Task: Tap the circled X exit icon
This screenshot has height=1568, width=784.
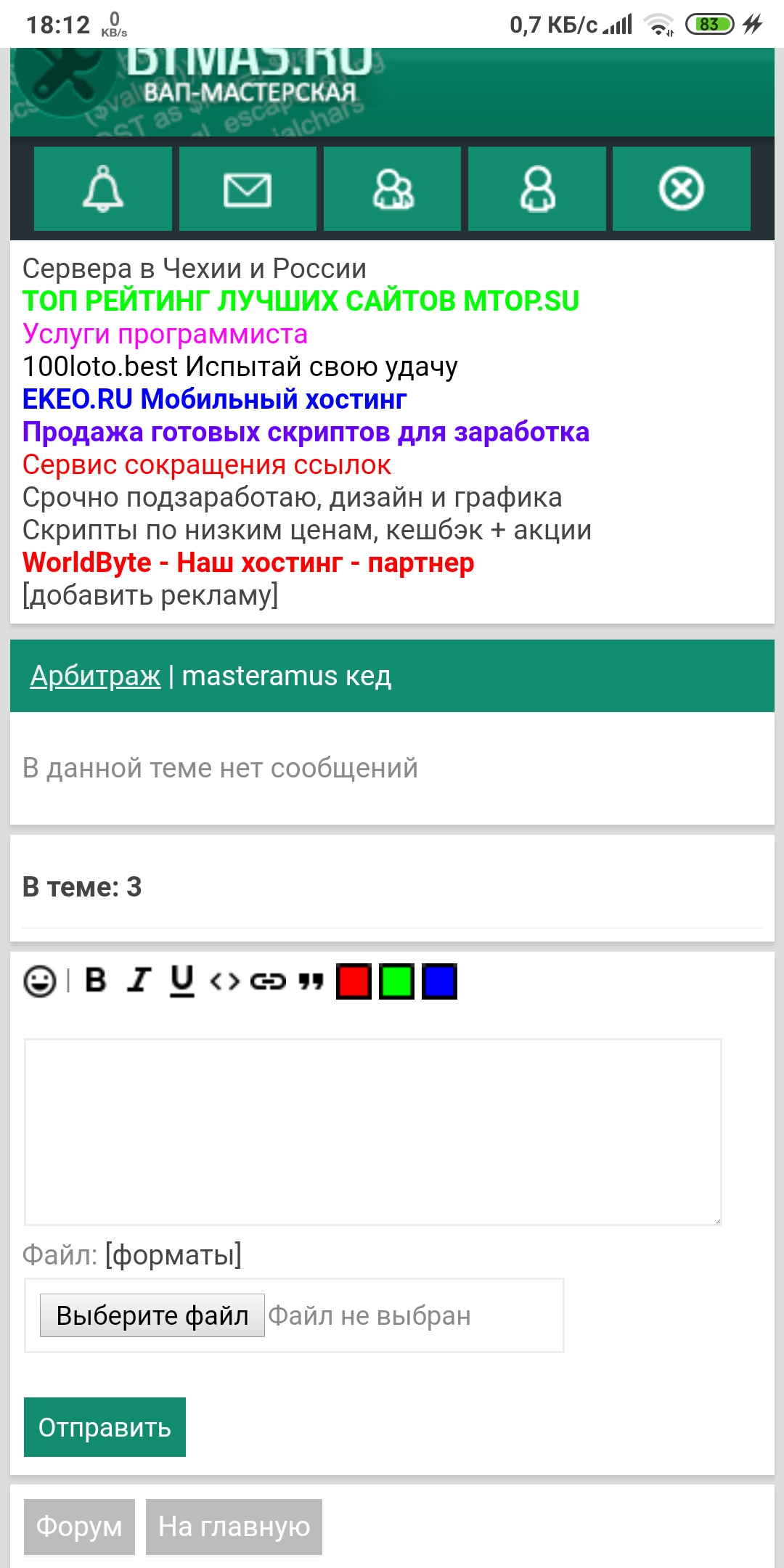Action: (681, 189)
